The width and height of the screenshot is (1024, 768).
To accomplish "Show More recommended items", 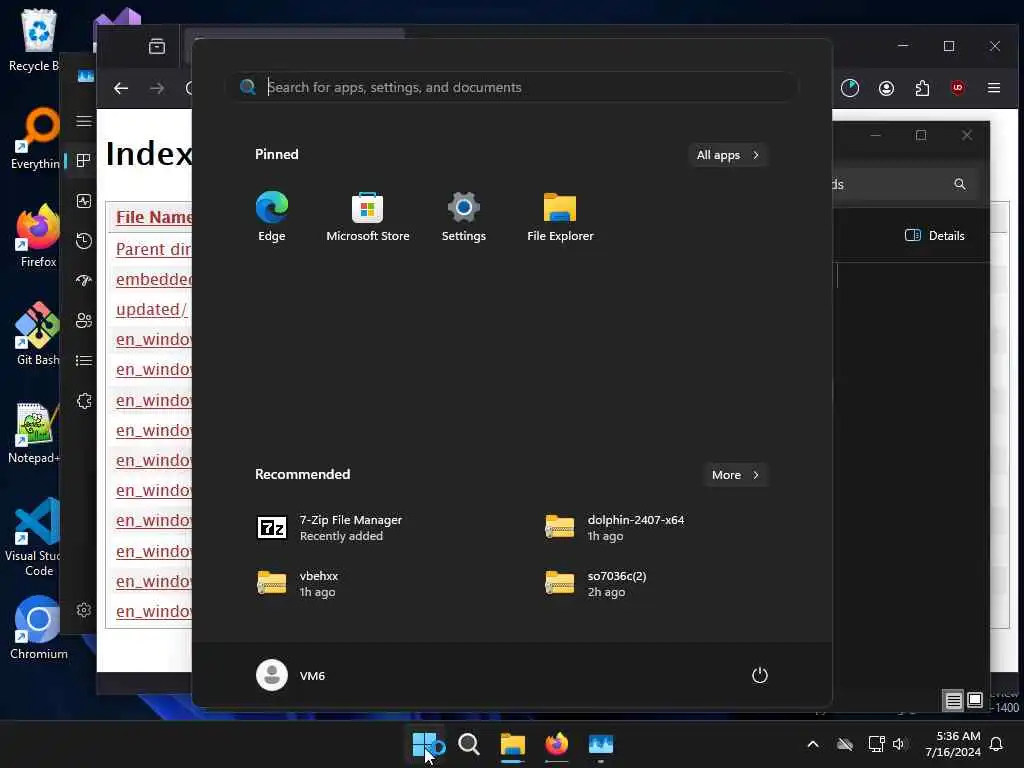I will point(735,475).
